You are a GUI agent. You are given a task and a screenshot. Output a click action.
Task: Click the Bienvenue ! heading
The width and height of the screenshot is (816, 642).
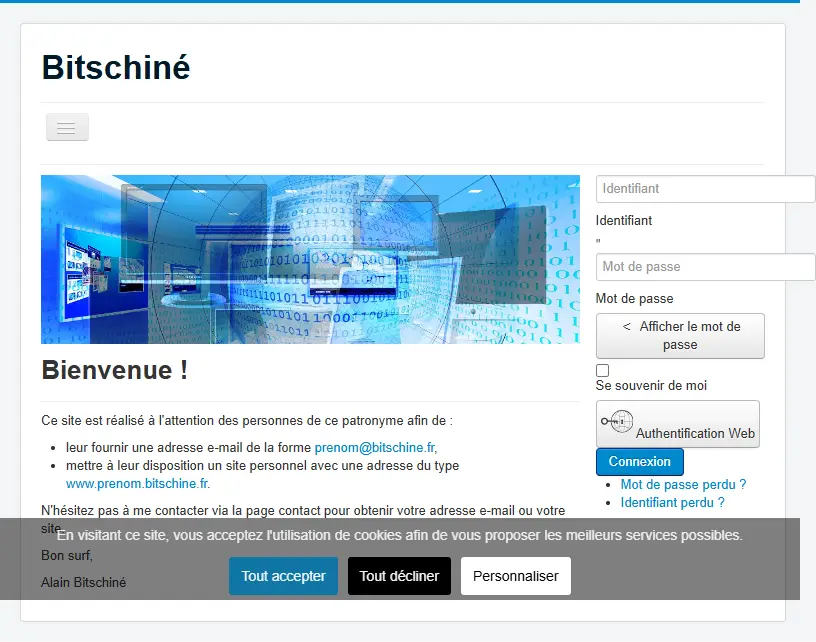[x=114, y=370]
